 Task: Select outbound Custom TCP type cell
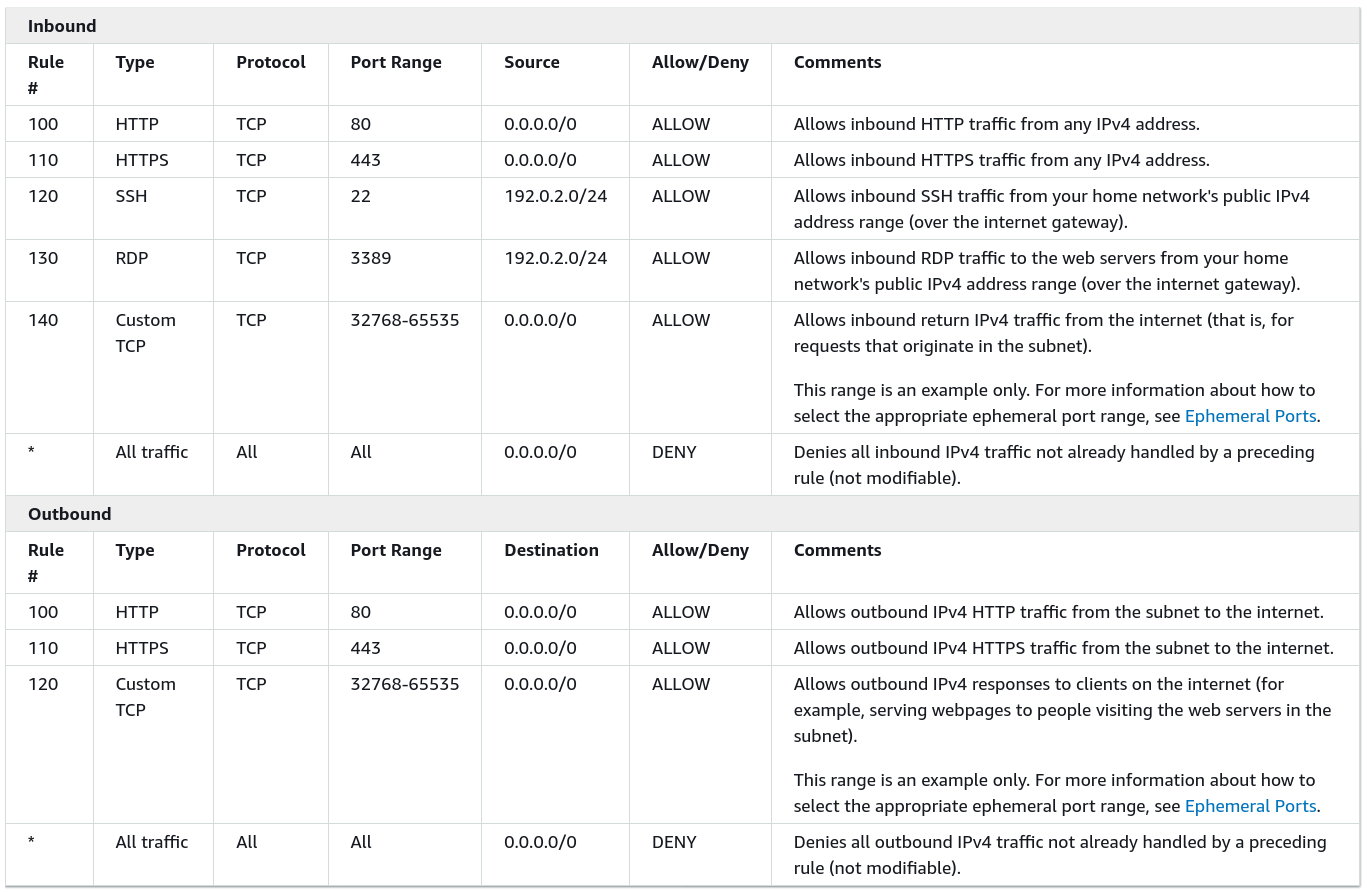145,696
